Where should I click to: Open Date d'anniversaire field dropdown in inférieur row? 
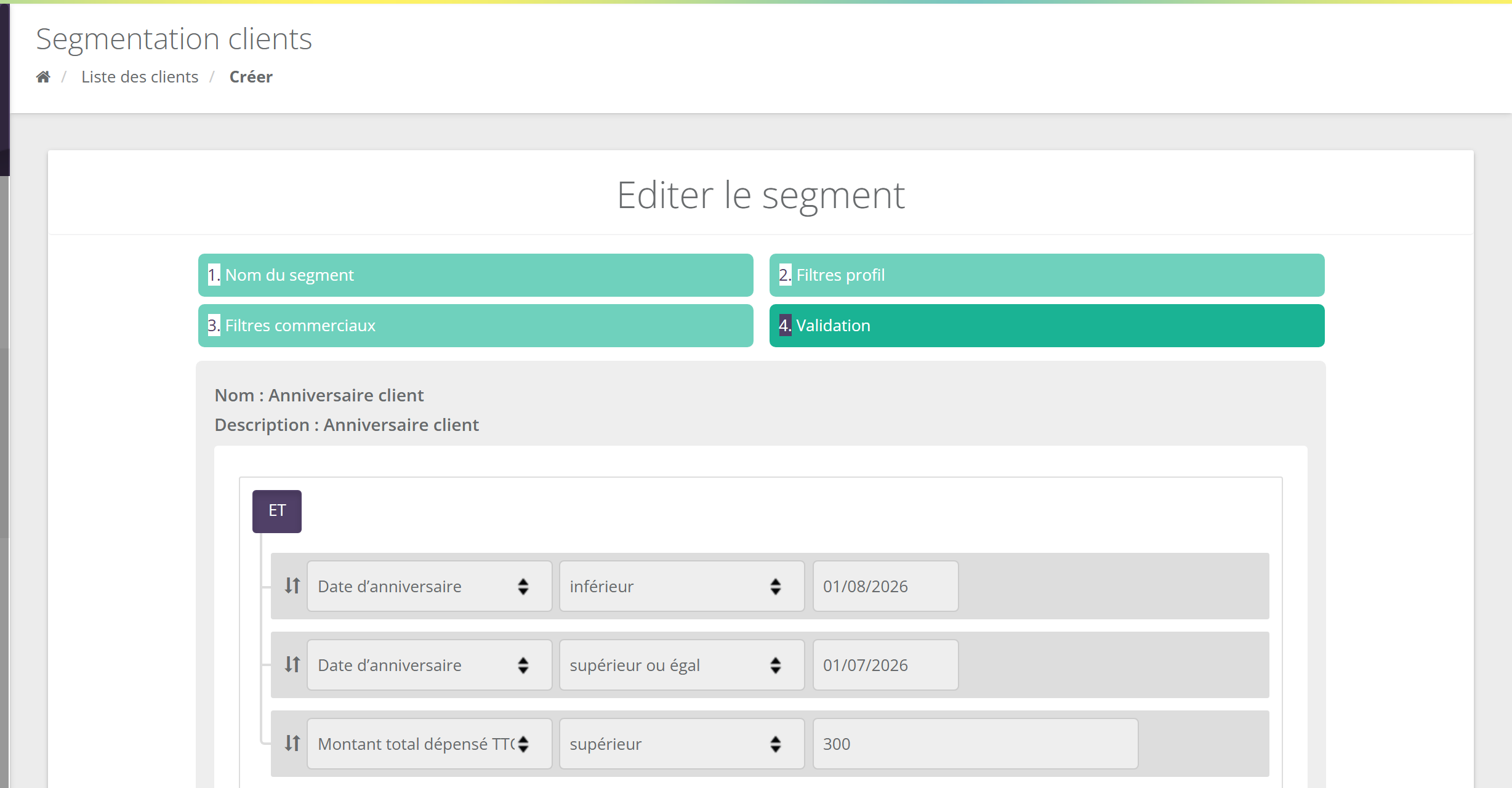click(430, 586)
